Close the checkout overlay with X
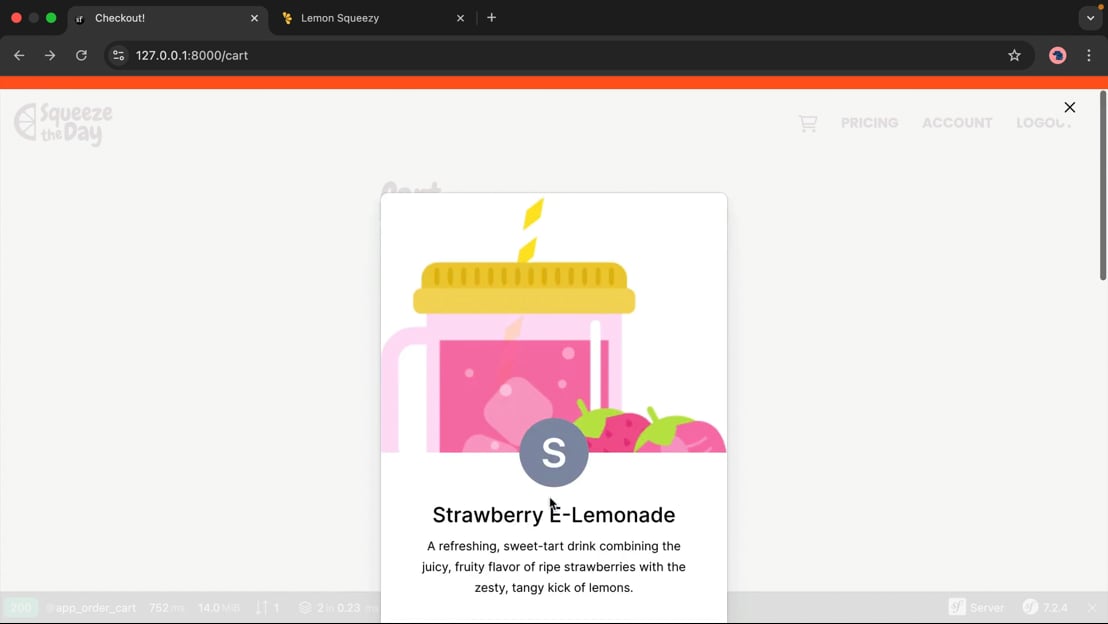The width and height of the screenshot is (1108, 624). click(x=1070, y=107)
